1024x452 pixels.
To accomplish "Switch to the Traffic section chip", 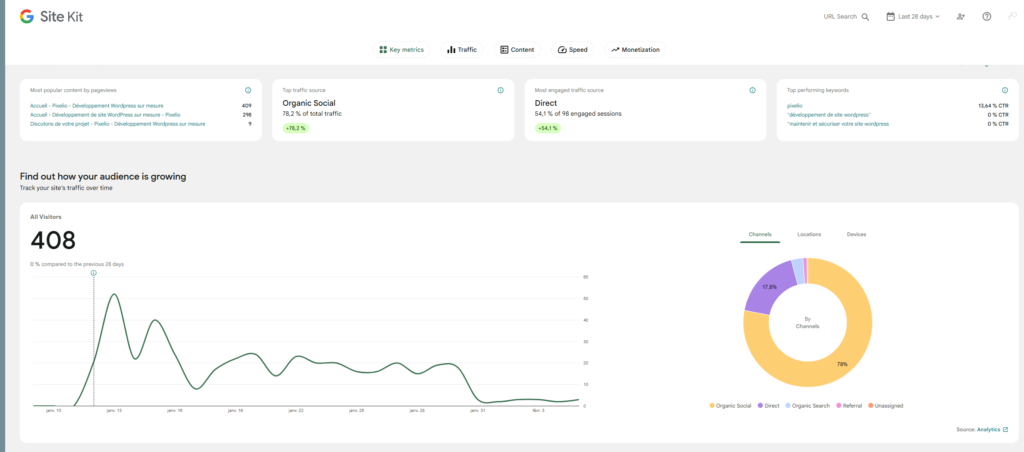I will tap(462, 50).
